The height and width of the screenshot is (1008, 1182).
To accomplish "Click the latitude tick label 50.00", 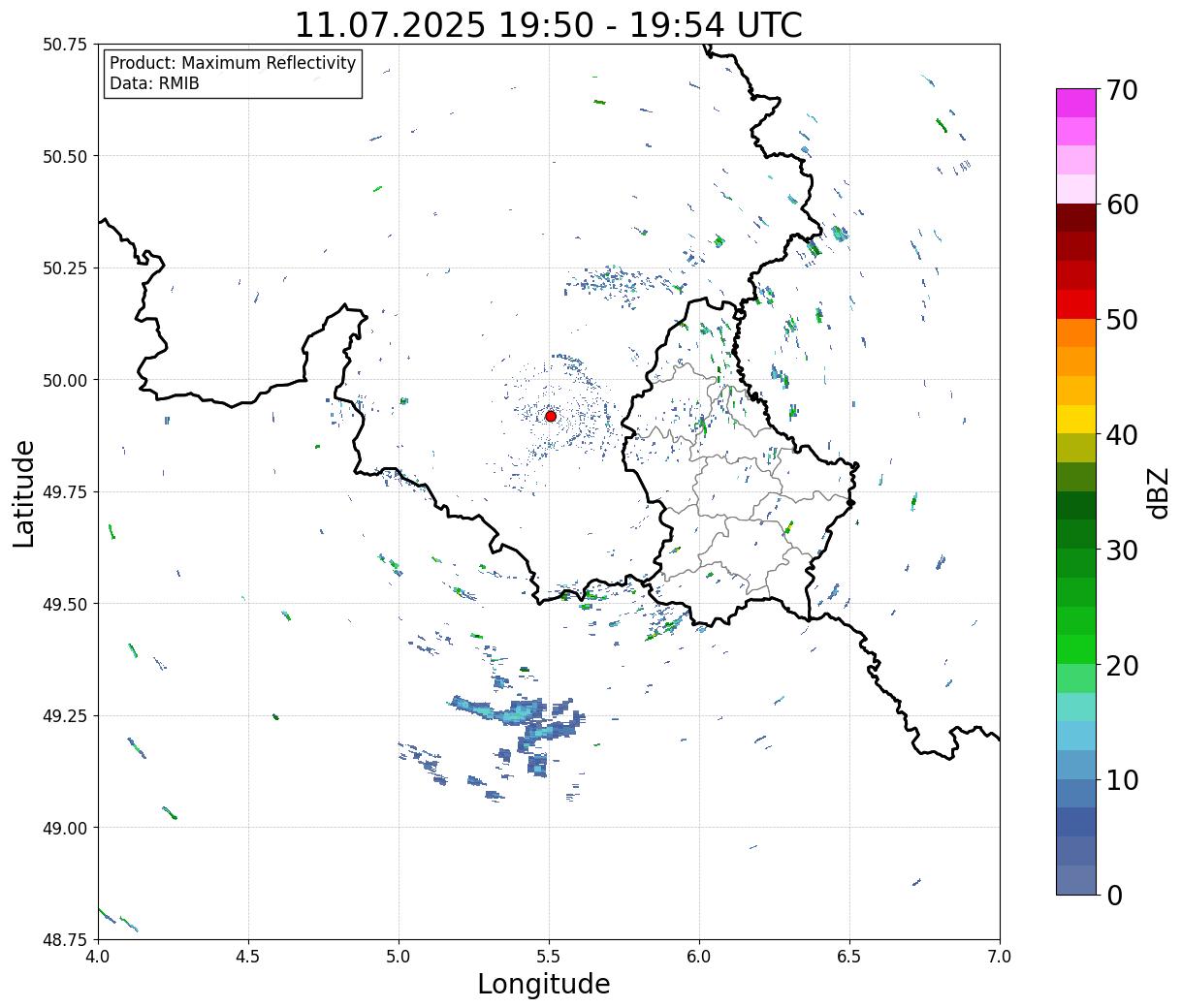I will pos(66,380).
